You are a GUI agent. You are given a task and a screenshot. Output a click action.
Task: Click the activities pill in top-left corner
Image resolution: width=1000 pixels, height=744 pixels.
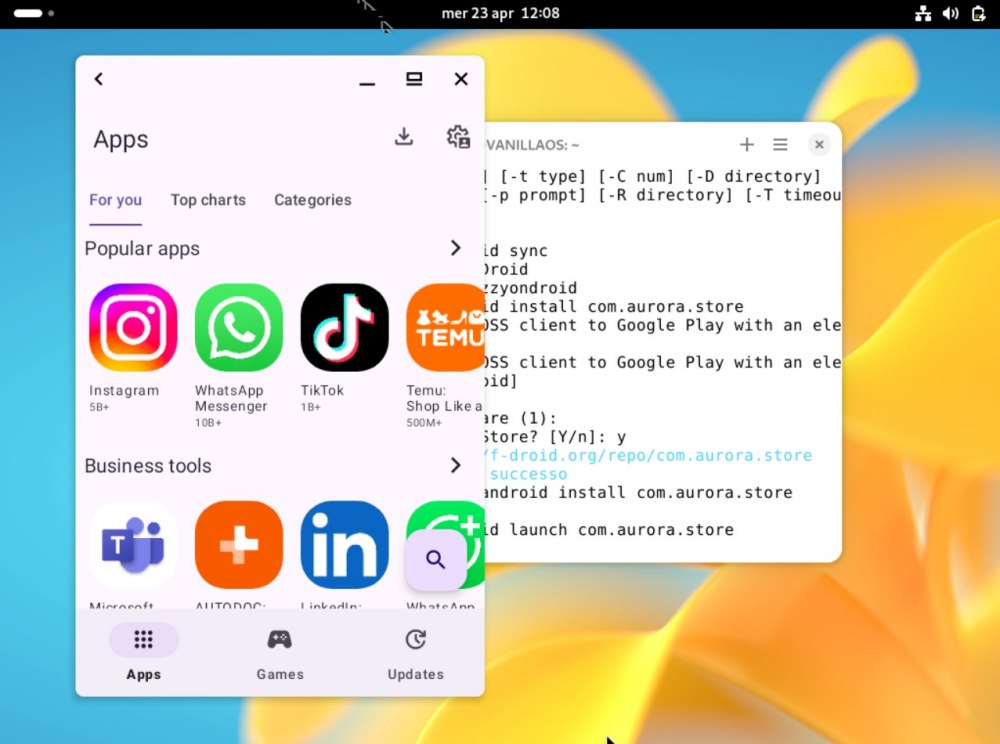33,13
